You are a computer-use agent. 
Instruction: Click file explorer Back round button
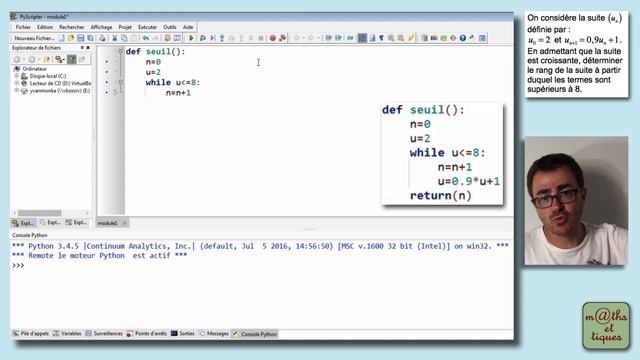pyautogui.click(x=17, y=59)
